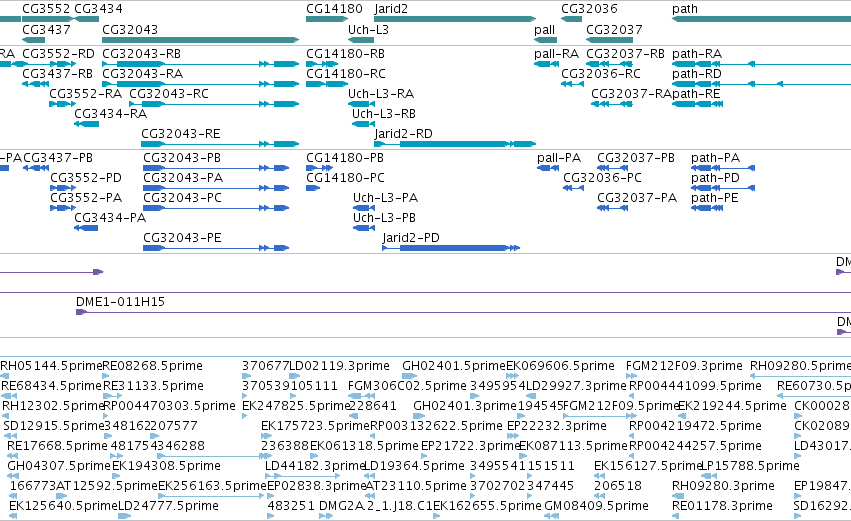Click the Jarid2-PD coding sequence
The image size is (851, 521).
(411, 238)
